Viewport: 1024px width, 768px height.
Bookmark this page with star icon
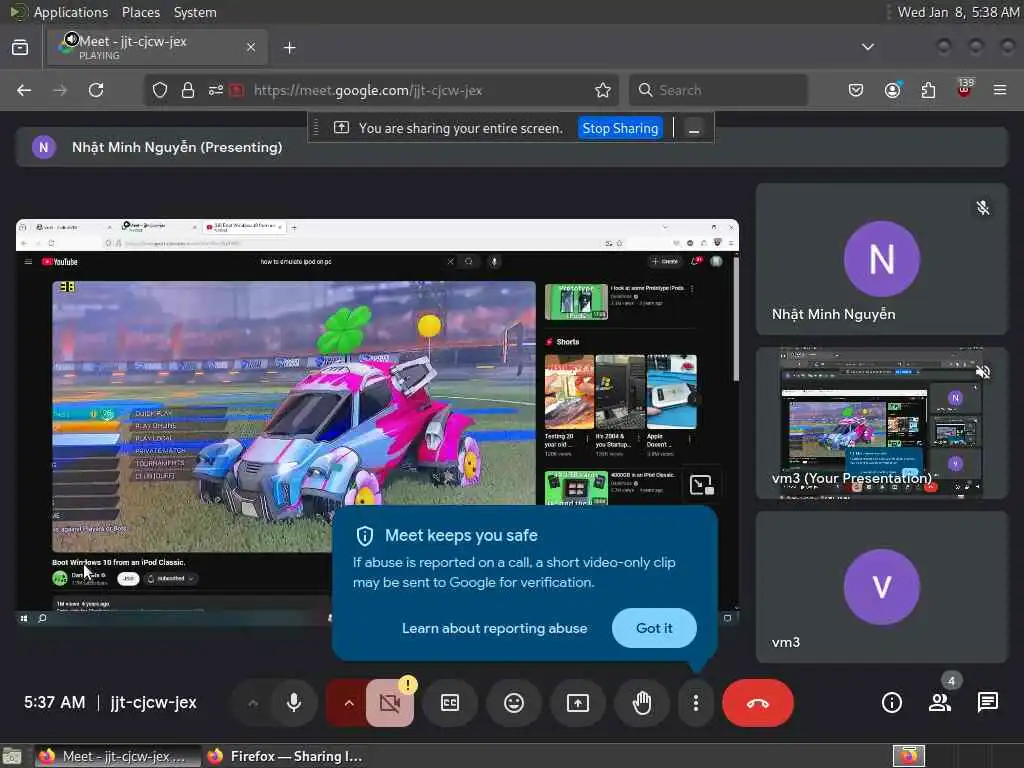pos(602,90)
